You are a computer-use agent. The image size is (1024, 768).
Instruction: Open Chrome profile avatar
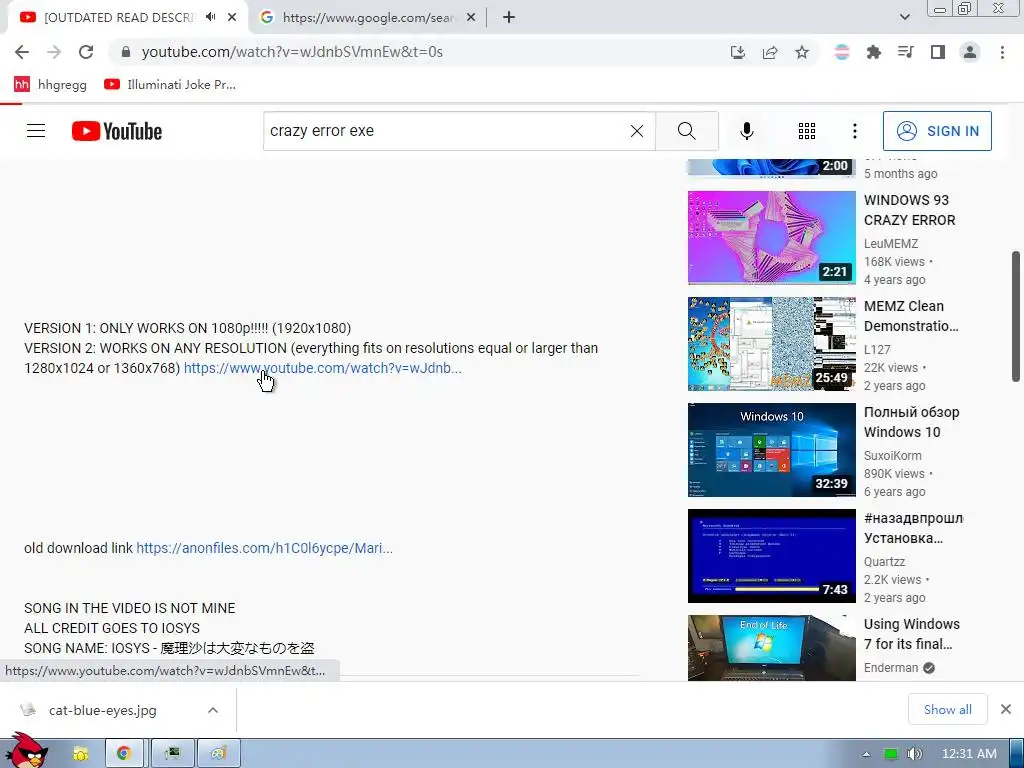970,52
